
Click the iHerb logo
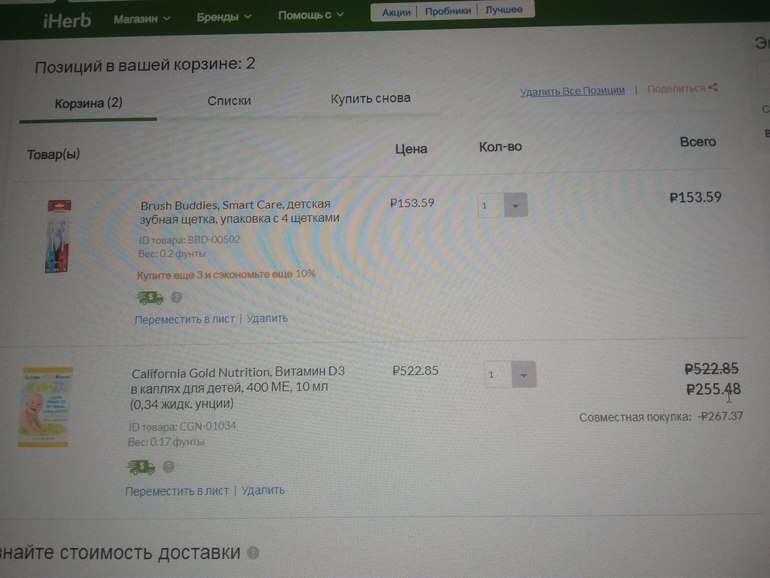coord(67,21)
